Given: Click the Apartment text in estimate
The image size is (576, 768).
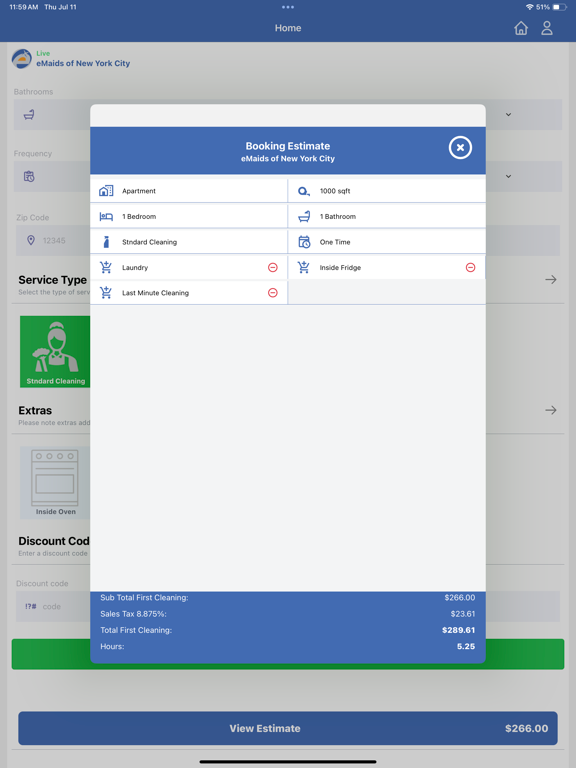Looking at the screenshot, I should (x=139, y=191).
